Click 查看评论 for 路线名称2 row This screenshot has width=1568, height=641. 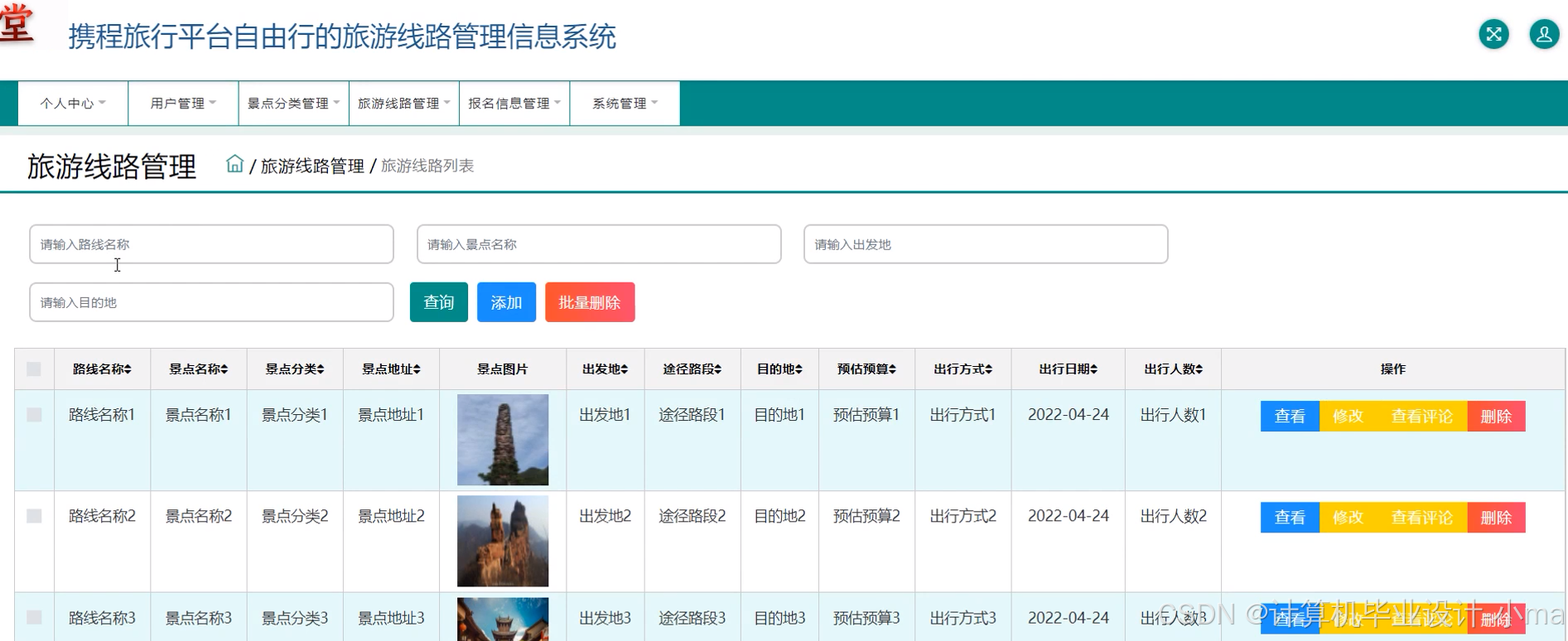[1422, 518]
